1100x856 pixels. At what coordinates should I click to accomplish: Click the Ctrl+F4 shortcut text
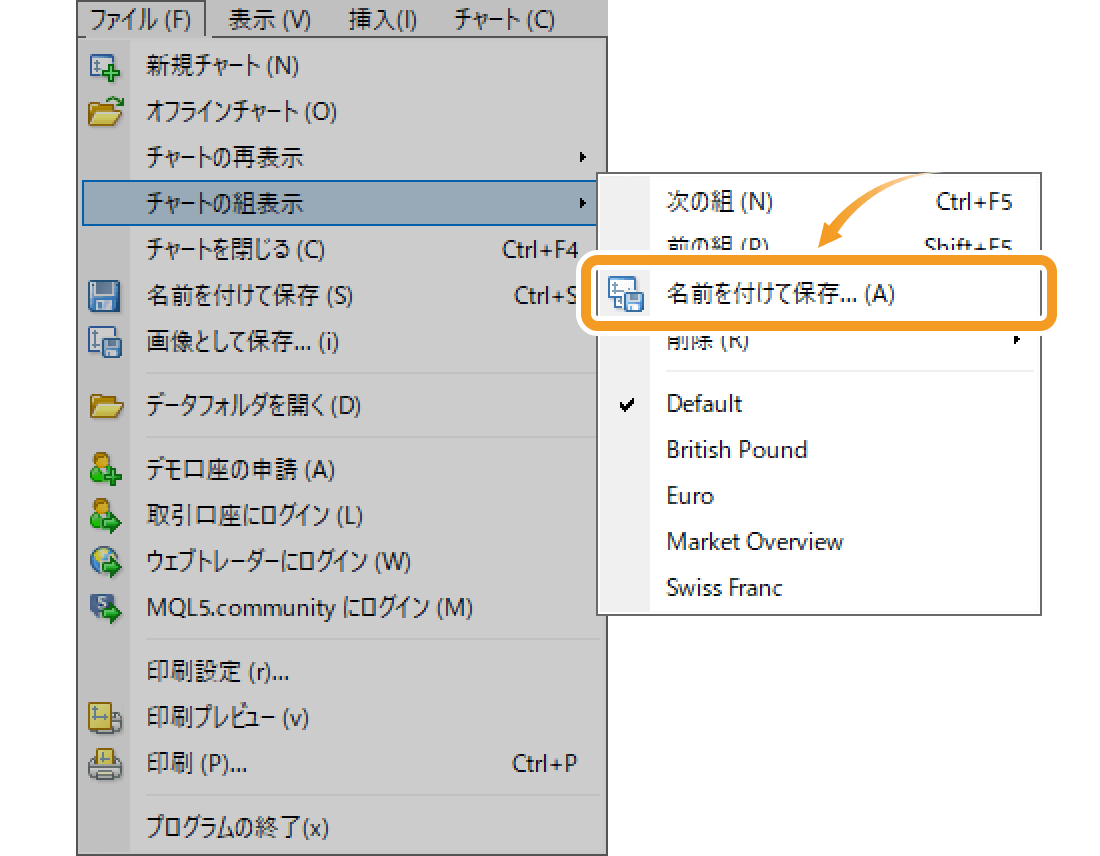click(539, 250)
